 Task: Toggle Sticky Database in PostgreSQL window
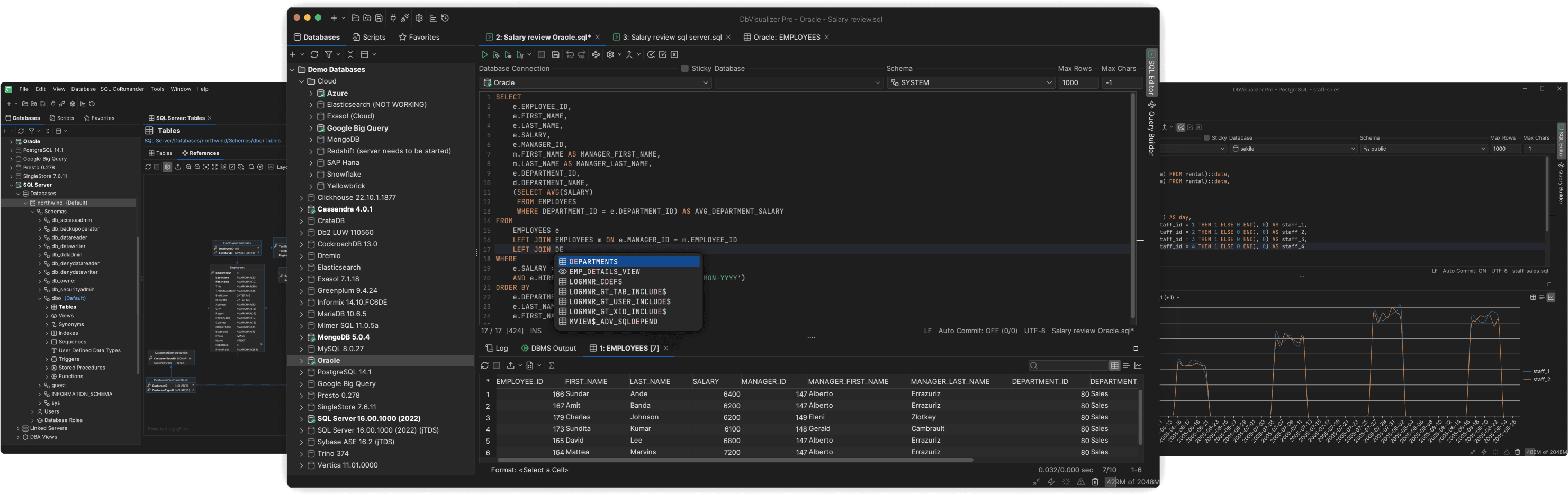tap(1206, 138)
